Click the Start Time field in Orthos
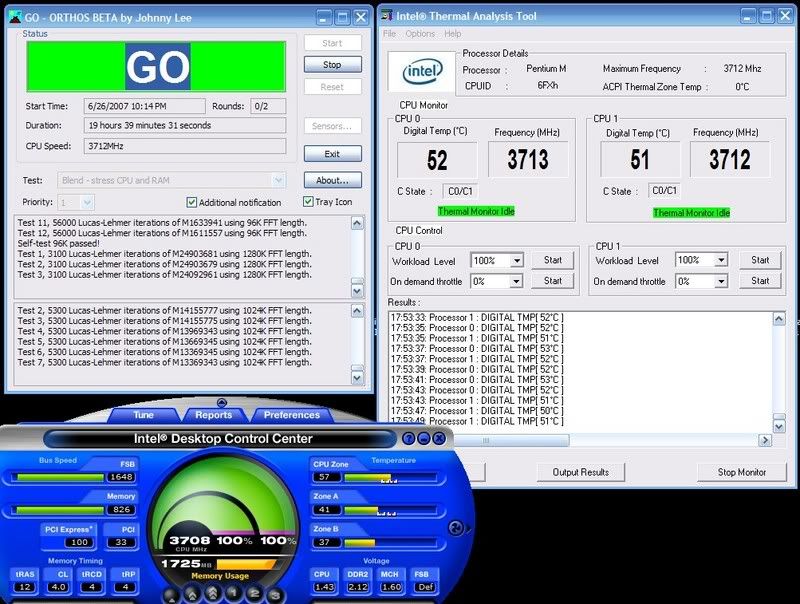This screenshot has height=604, width=800. (x=144, y=107)
